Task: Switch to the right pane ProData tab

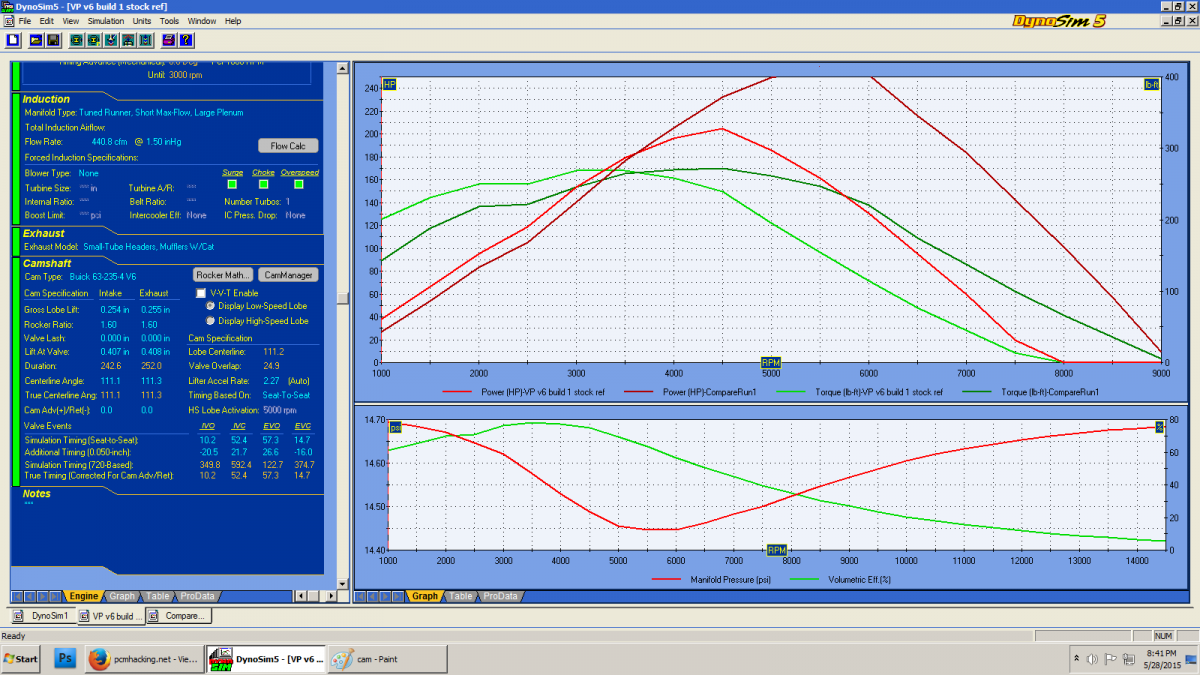Action: tap(501, 596)
